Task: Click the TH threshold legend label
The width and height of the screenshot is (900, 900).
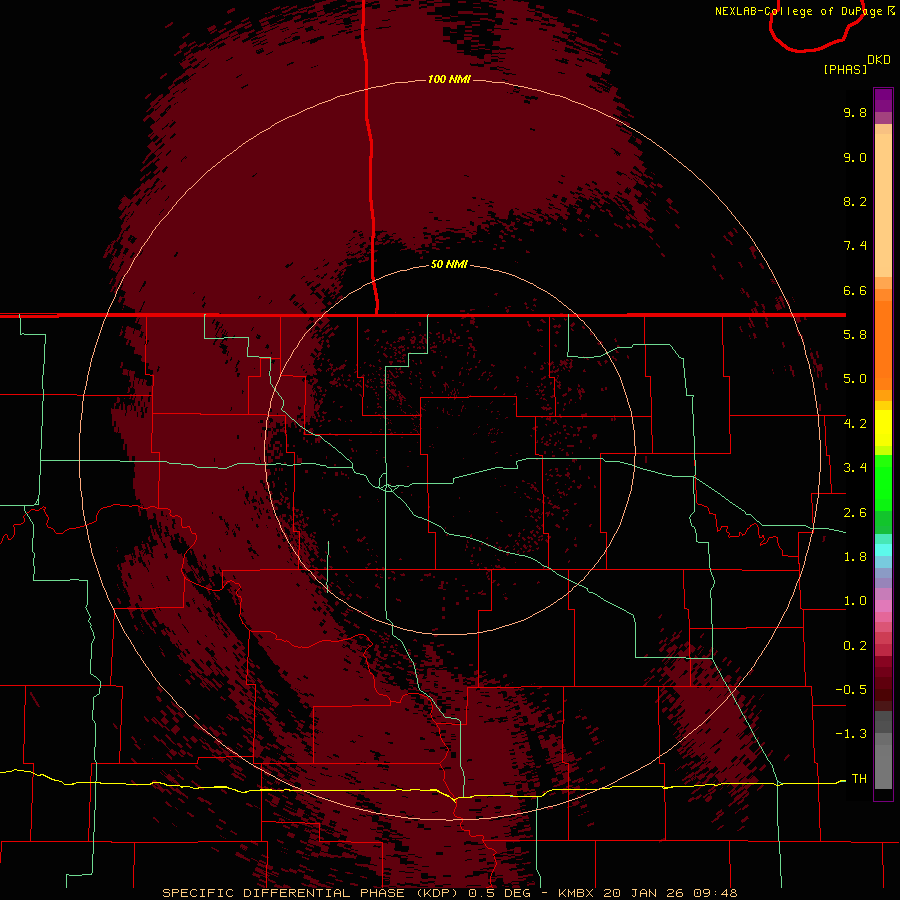Action: (x=859, y=779)
